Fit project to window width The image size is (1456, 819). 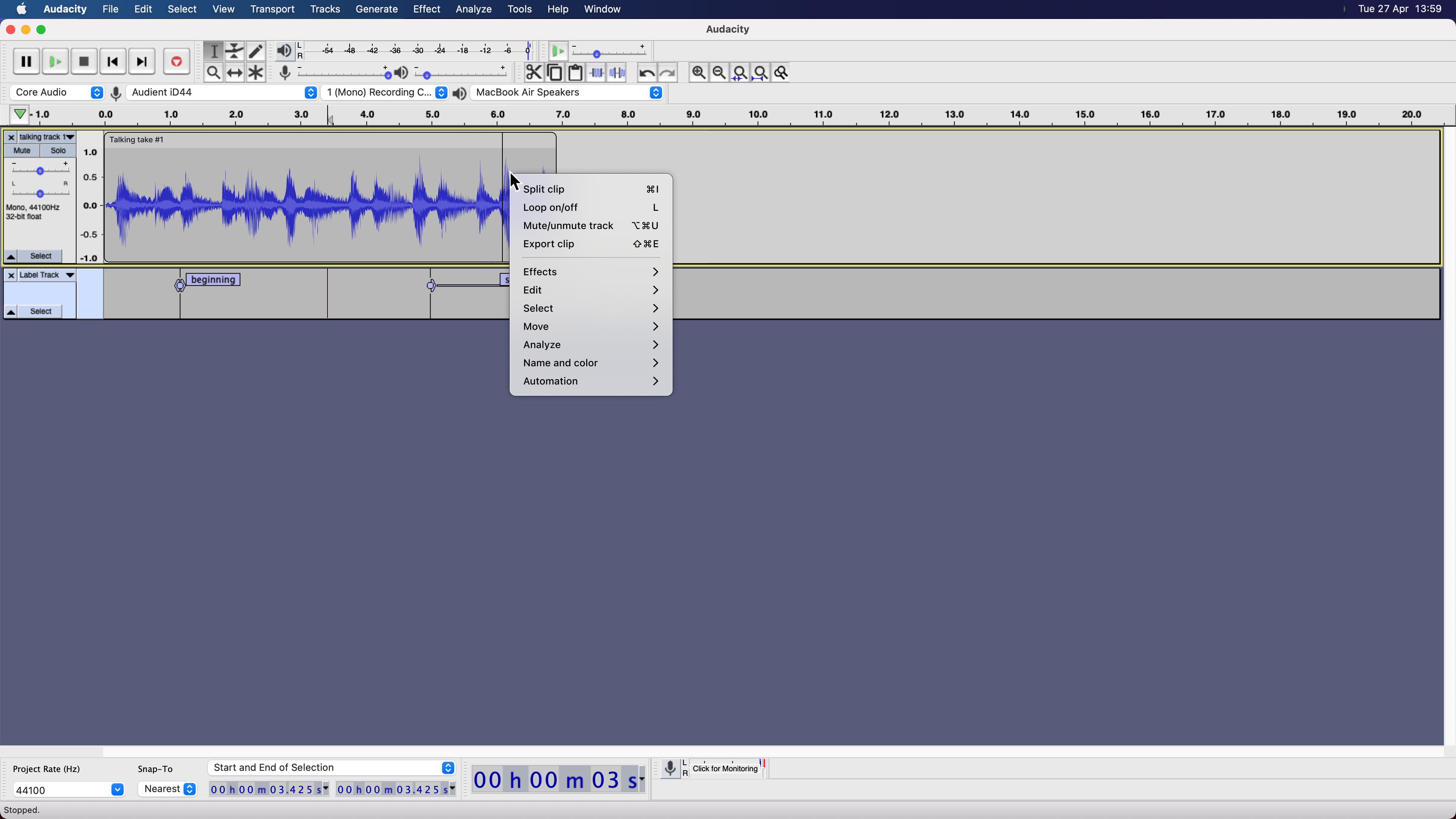click(760, 72)
